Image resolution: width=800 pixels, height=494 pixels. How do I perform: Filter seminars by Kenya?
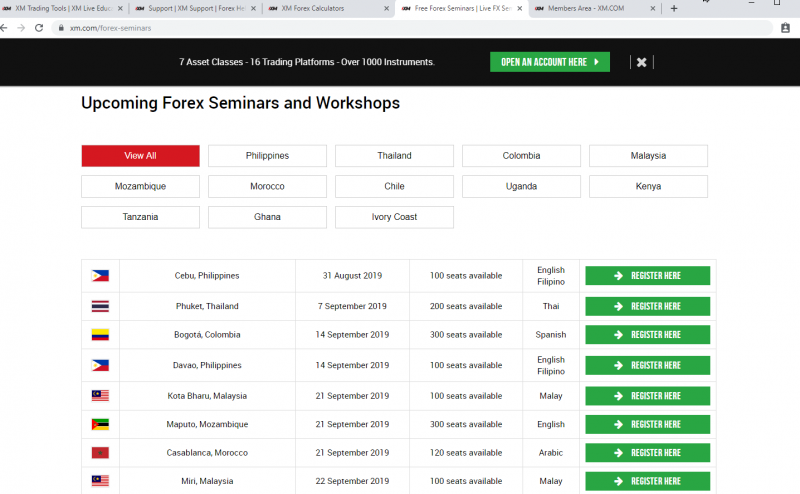(x=648, y=186)
